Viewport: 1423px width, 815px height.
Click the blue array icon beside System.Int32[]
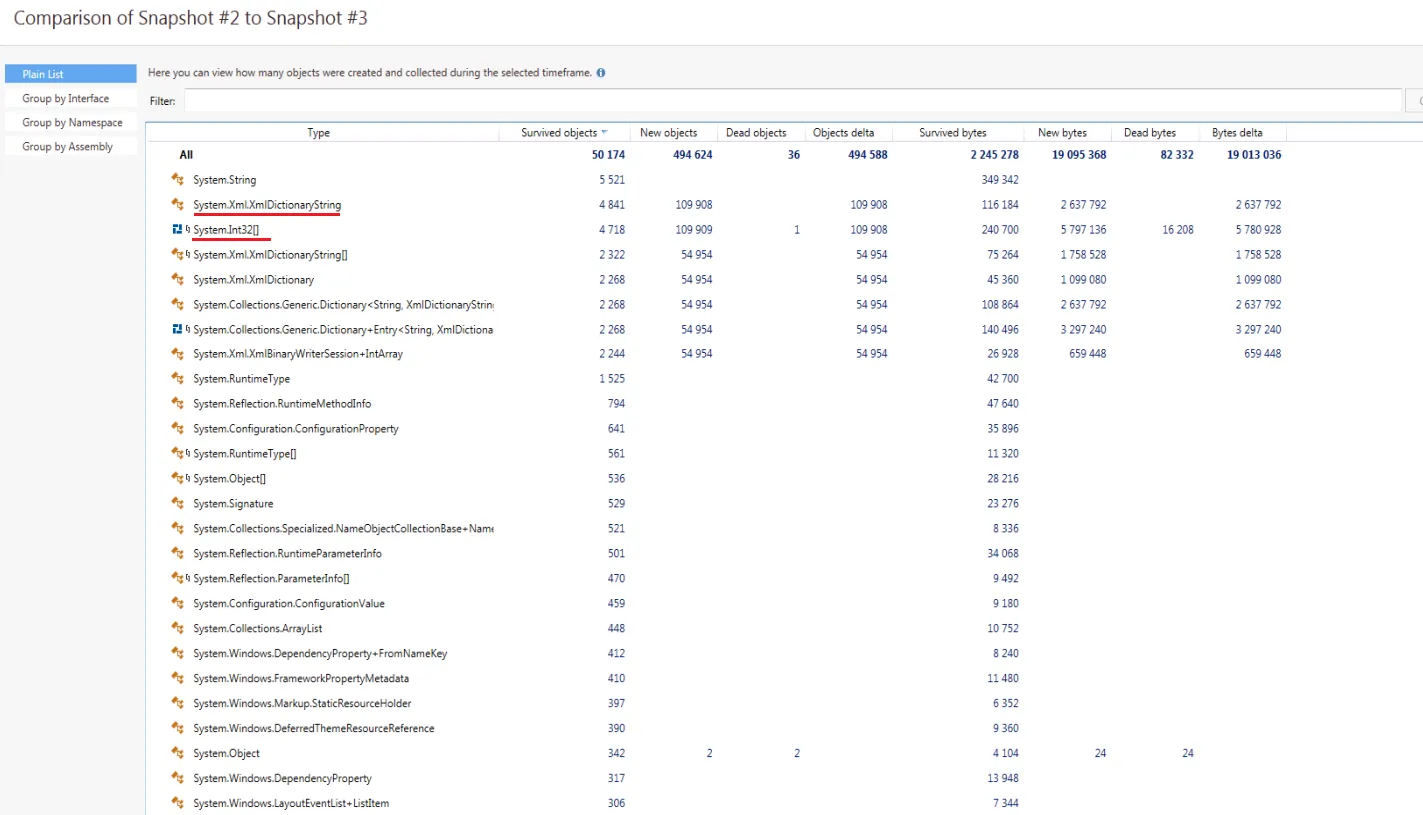coord(178,230)
